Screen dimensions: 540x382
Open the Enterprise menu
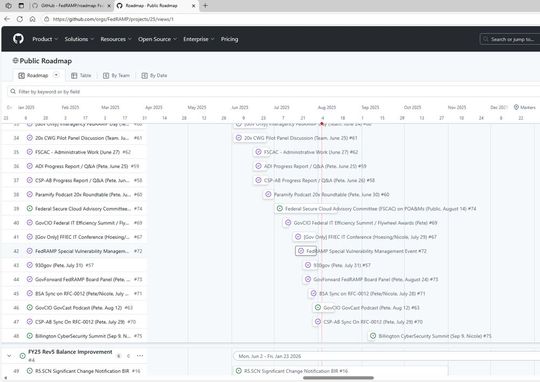click(199, 39)
